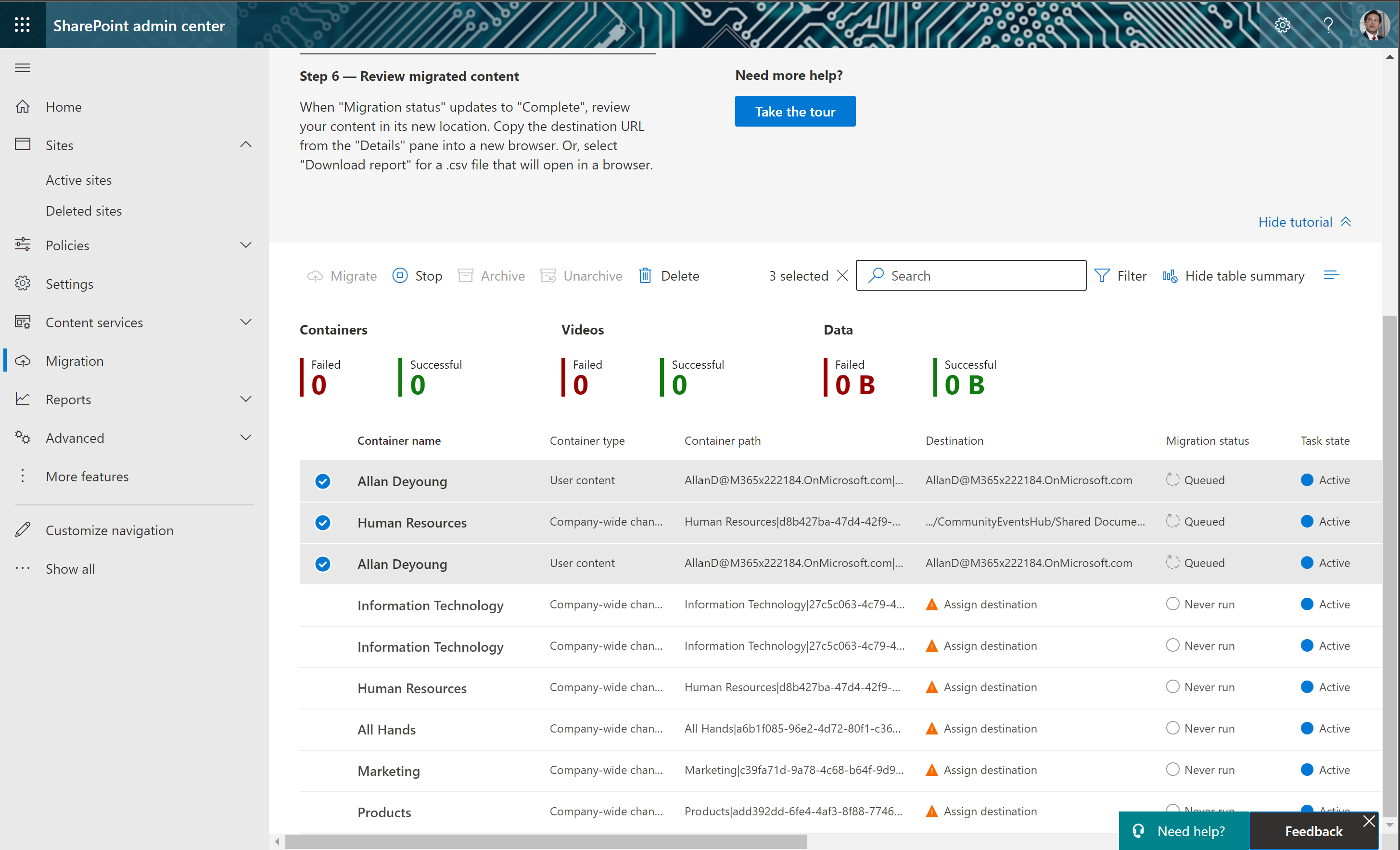Uncheck the Human Resources queued row
The width and height of the screenshot is (1400, 850).
323,523
